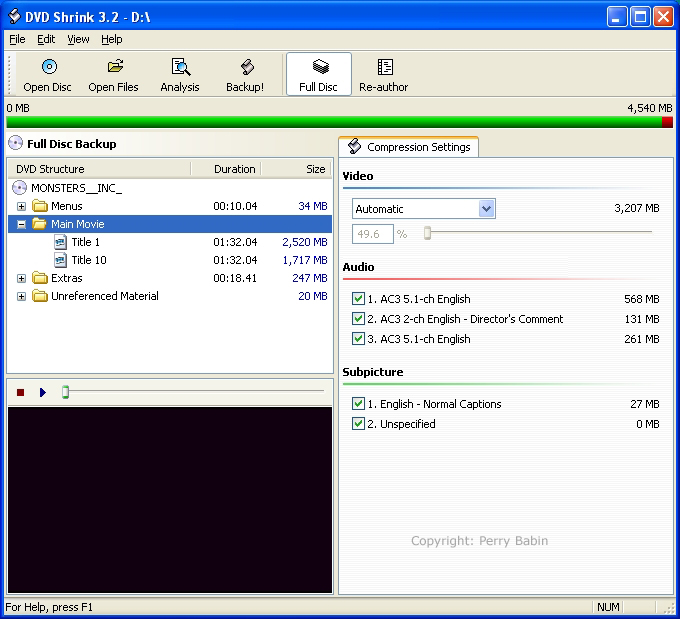Expand the Extras tree node

click(21, 278)
